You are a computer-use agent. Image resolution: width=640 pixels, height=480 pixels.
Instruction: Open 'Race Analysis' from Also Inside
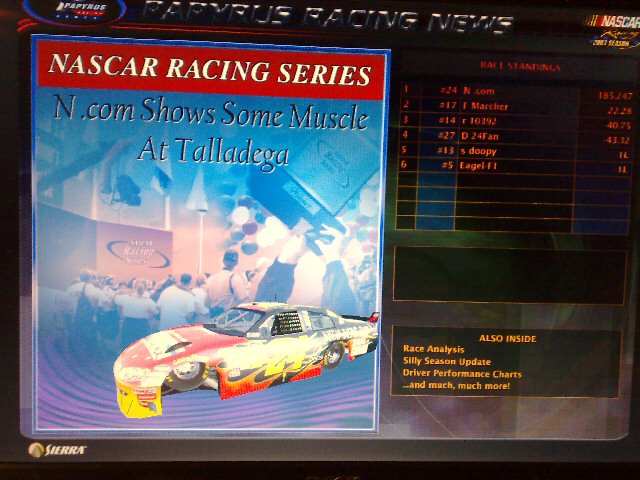tap(433, 349)
